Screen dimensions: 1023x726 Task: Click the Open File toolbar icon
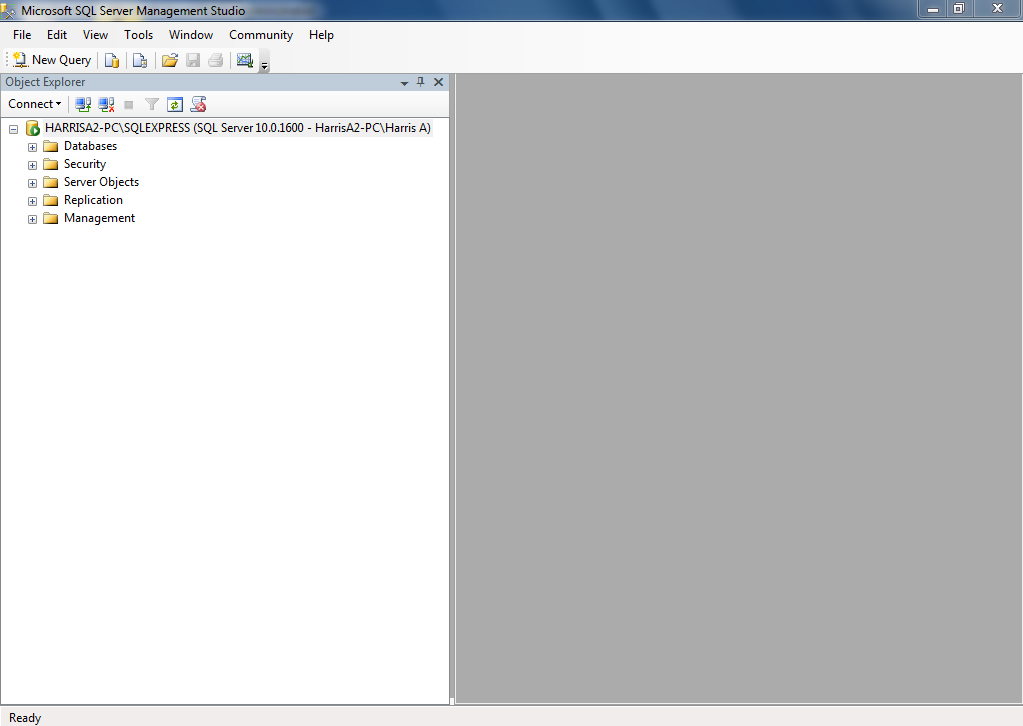click(169, 60)
